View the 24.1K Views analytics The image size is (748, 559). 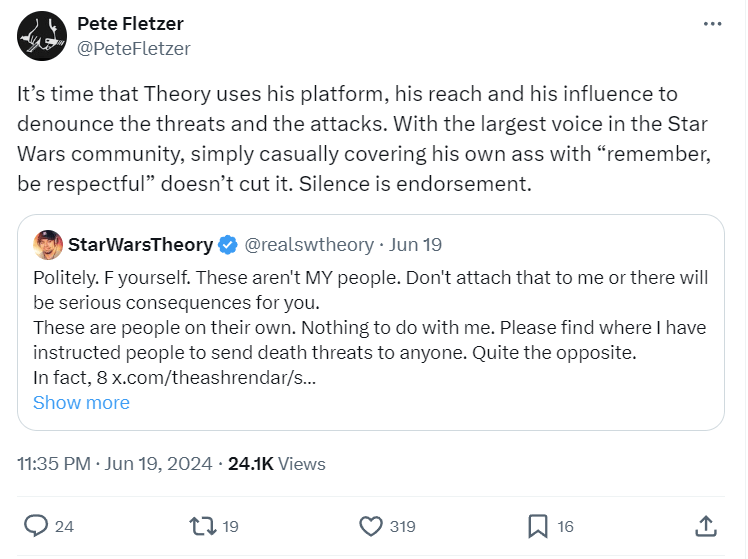click(x=277, y=464)
